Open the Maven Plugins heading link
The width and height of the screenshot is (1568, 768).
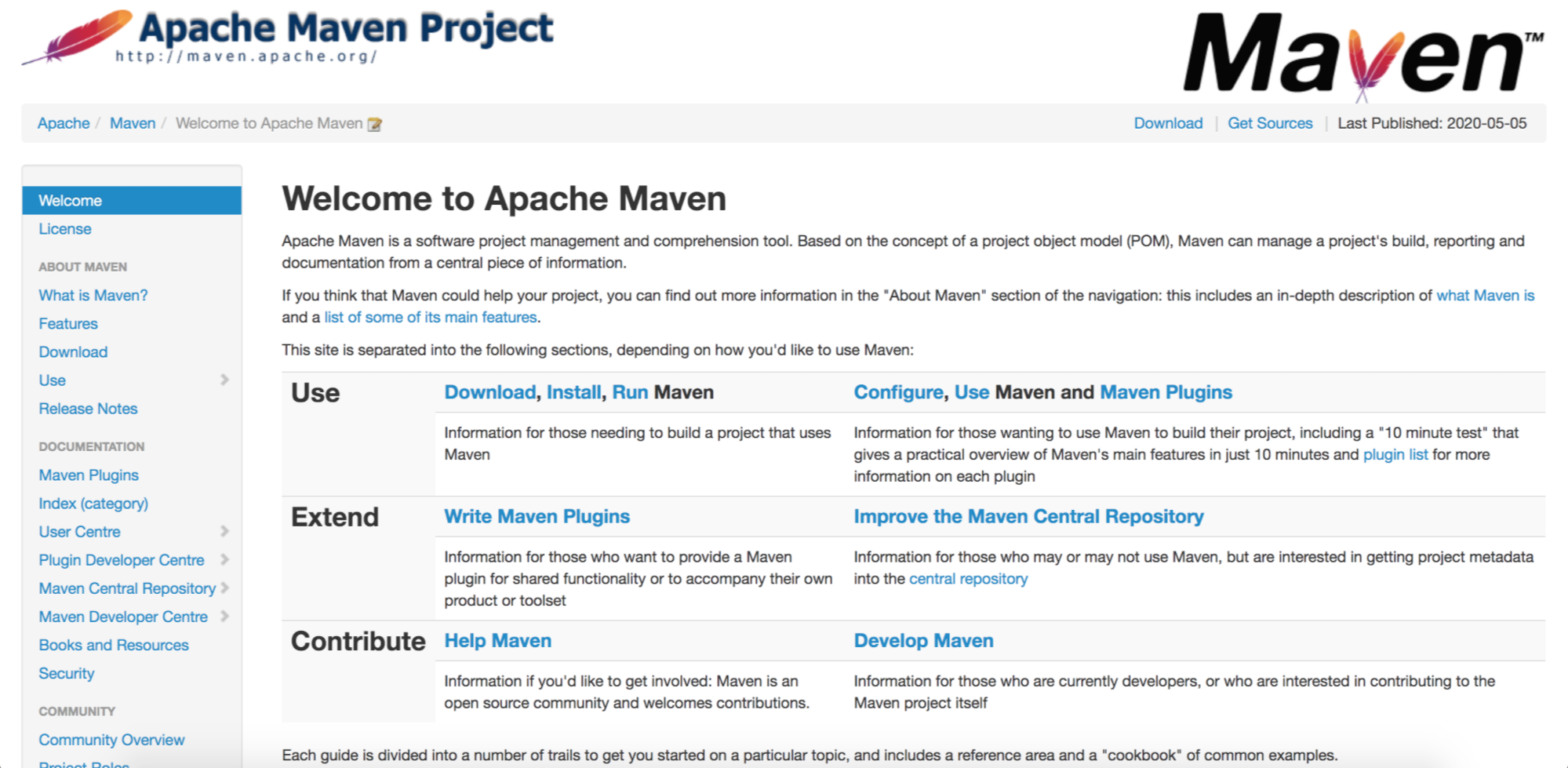[1166, 392]
